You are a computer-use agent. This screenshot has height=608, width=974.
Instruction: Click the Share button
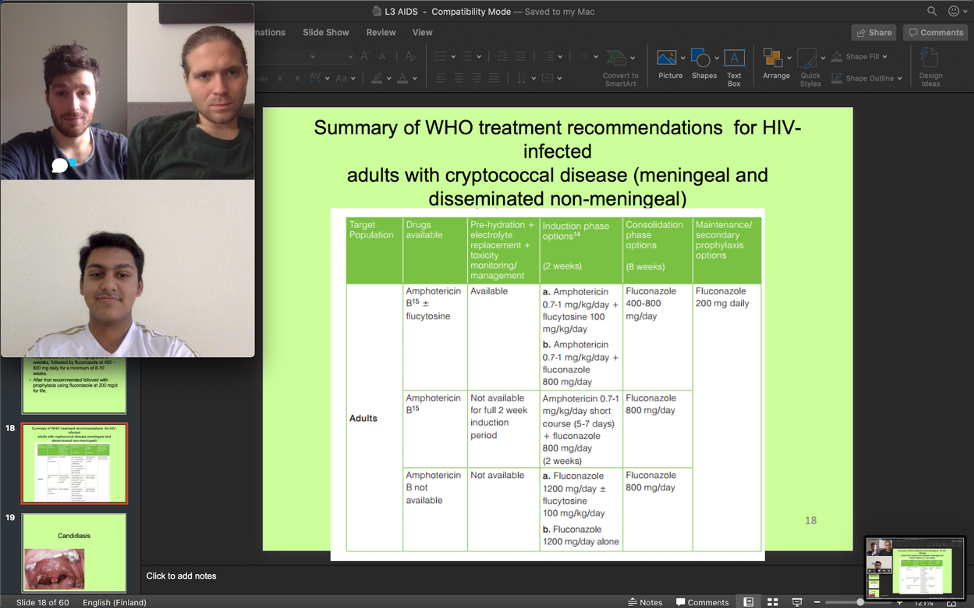tap(873, 32)
